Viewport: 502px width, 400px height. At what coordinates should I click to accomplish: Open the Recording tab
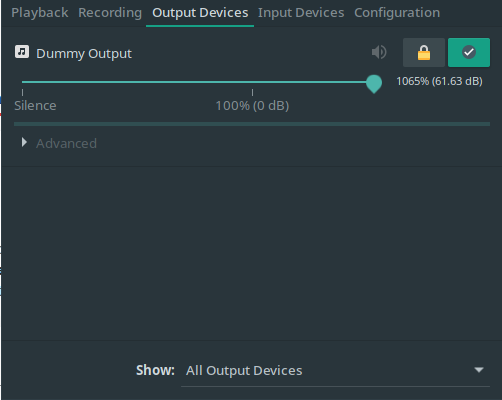(110, 13)
